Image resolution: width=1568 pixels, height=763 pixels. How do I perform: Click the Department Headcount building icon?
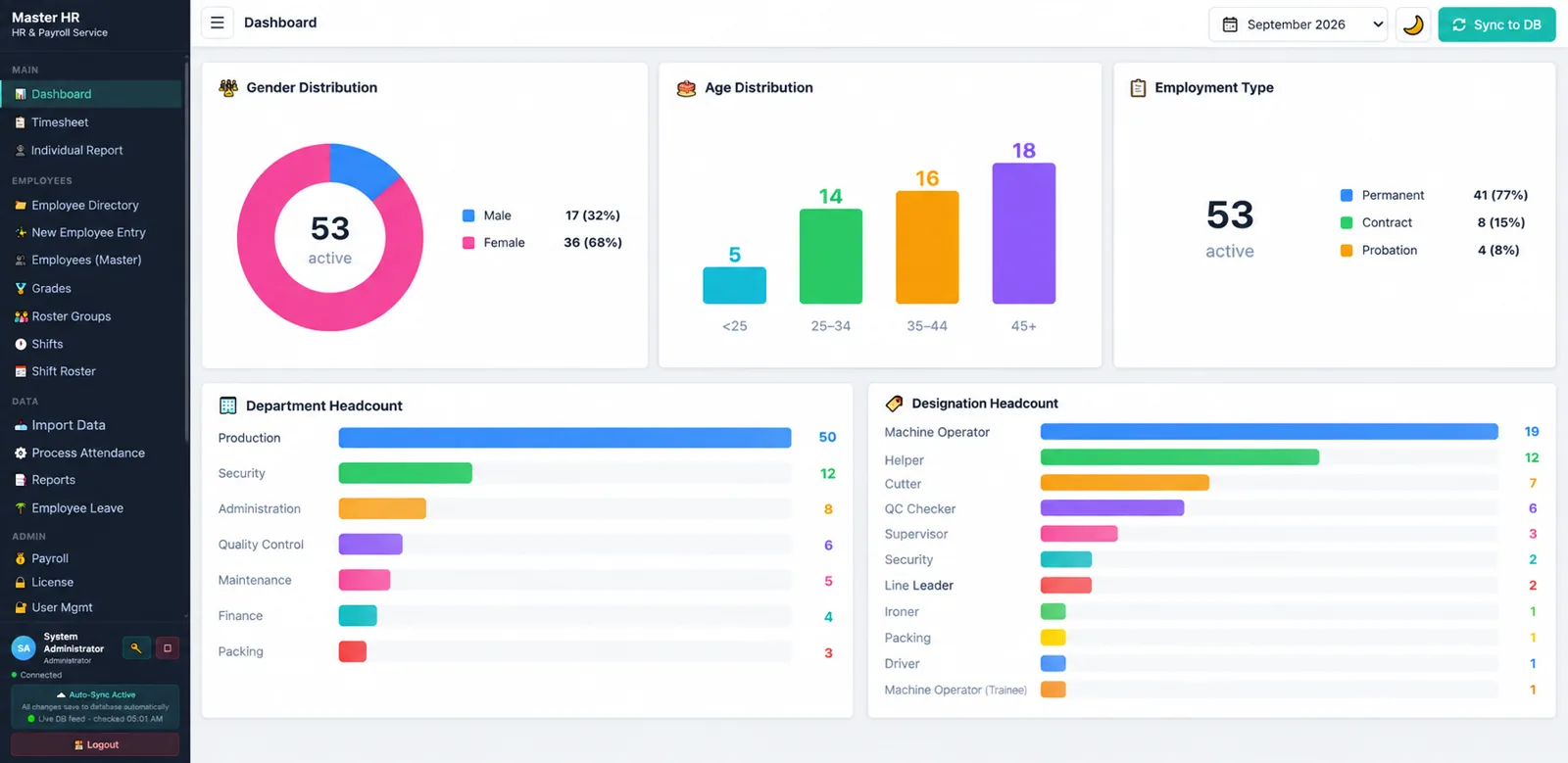tap(228, 405)
